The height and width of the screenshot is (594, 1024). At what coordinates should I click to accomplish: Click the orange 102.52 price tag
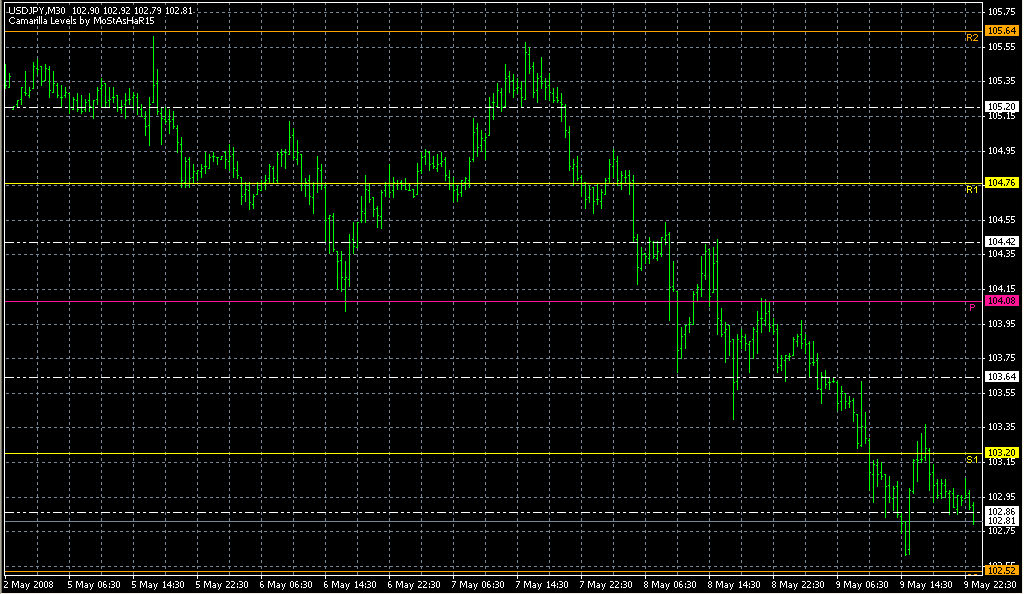[x=1001, y=570]
